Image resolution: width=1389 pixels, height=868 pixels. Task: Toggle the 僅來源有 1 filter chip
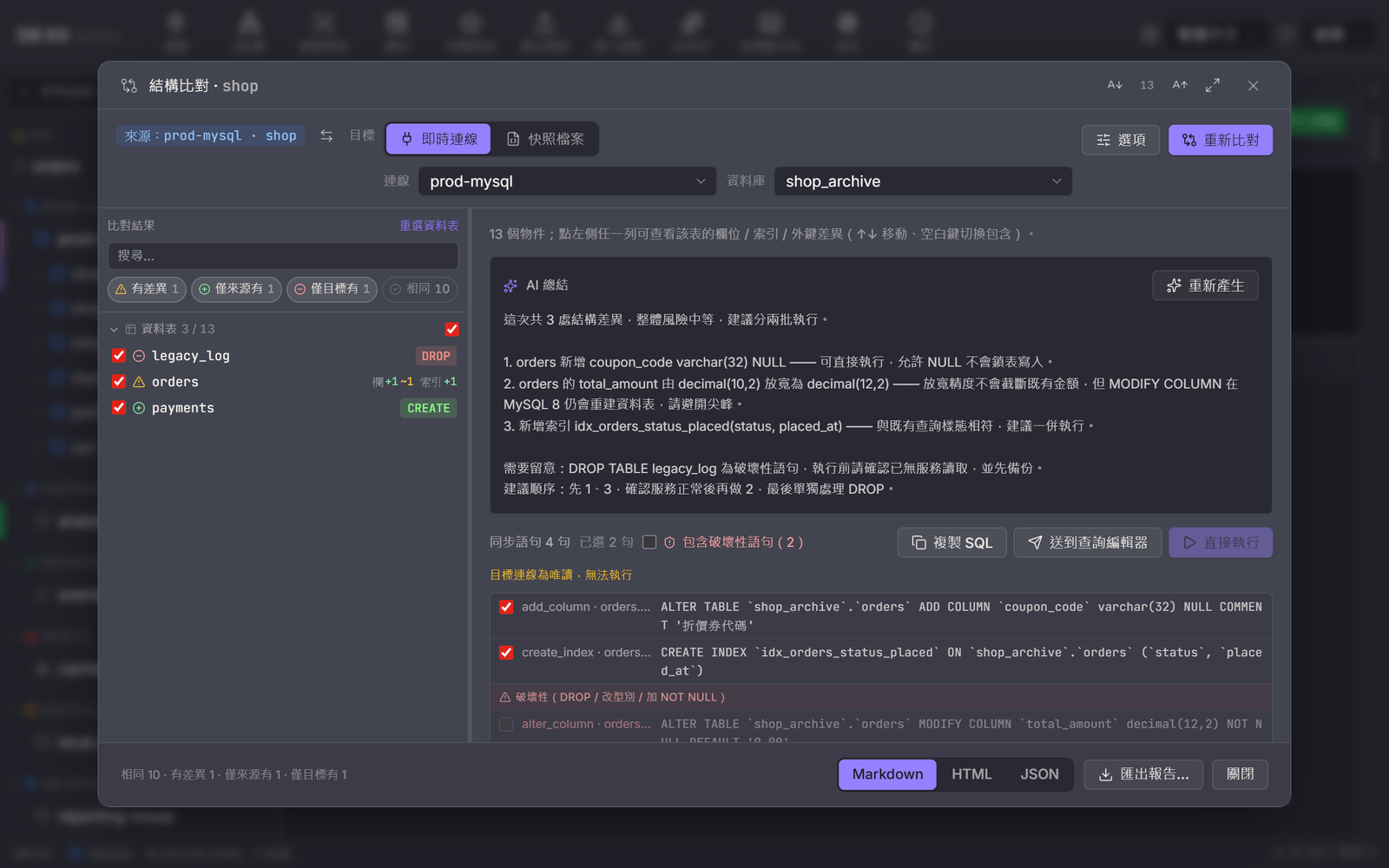coord(236,289)
